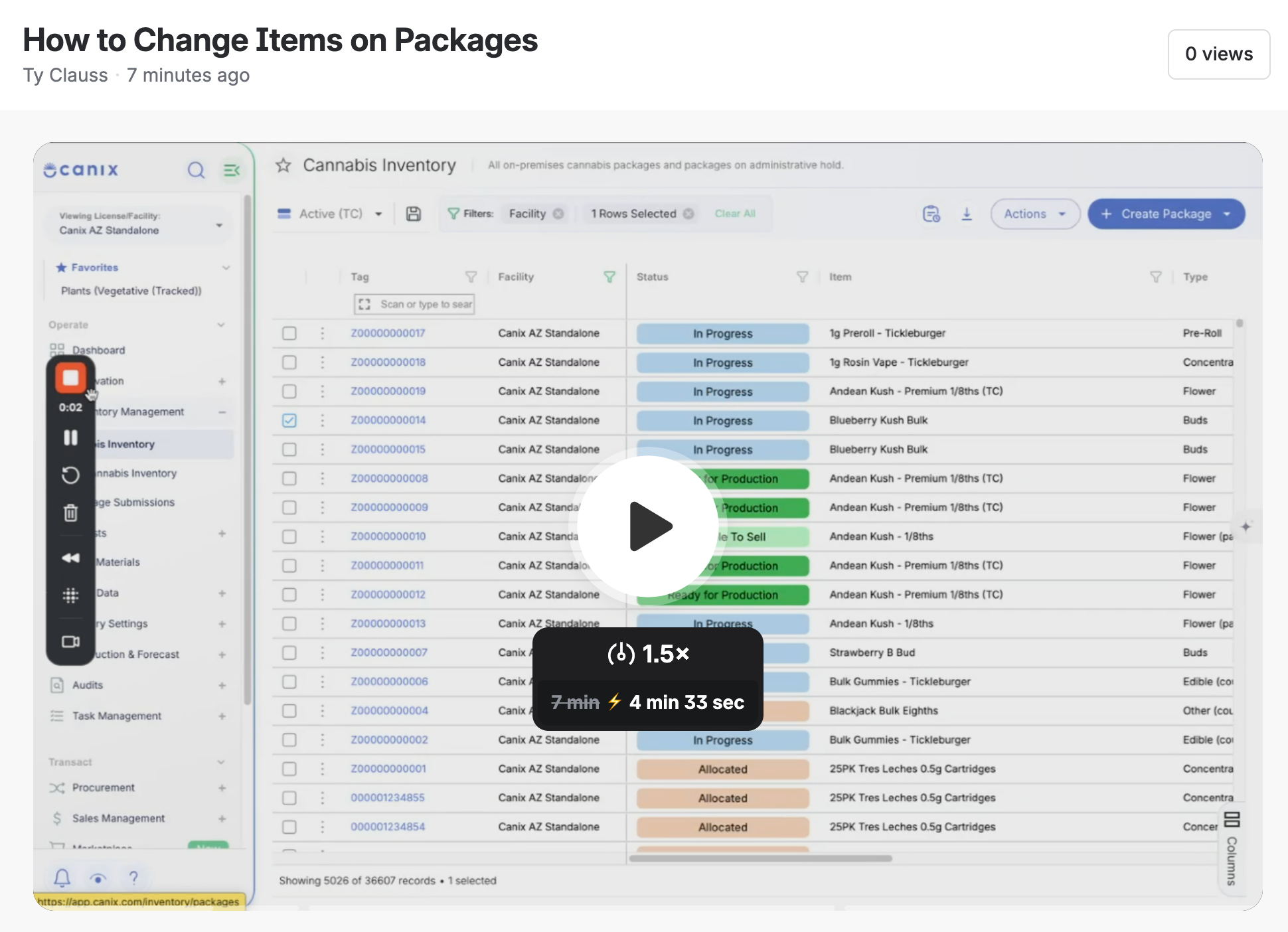
Task: Open the notifications bell icon
Action: (x=62, y=878)
